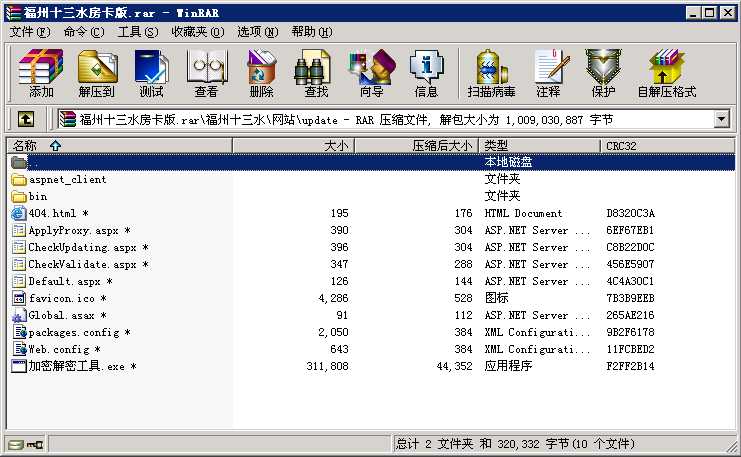Select CheckUpdating.aspx file name
The image size is (741, 457).
coord(82,248)
